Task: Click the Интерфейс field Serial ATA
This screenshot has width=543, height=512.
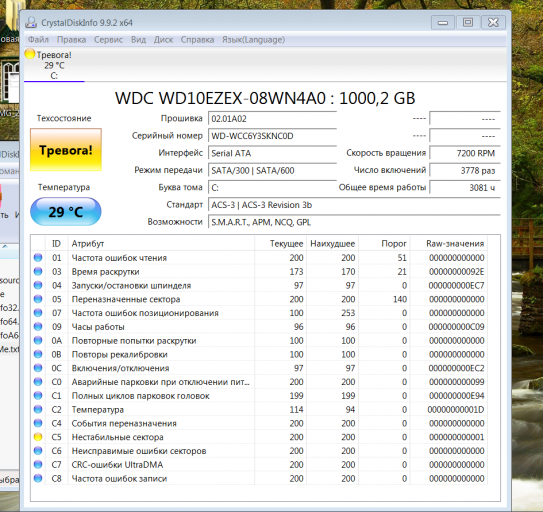Action: (x=272, y=153)
